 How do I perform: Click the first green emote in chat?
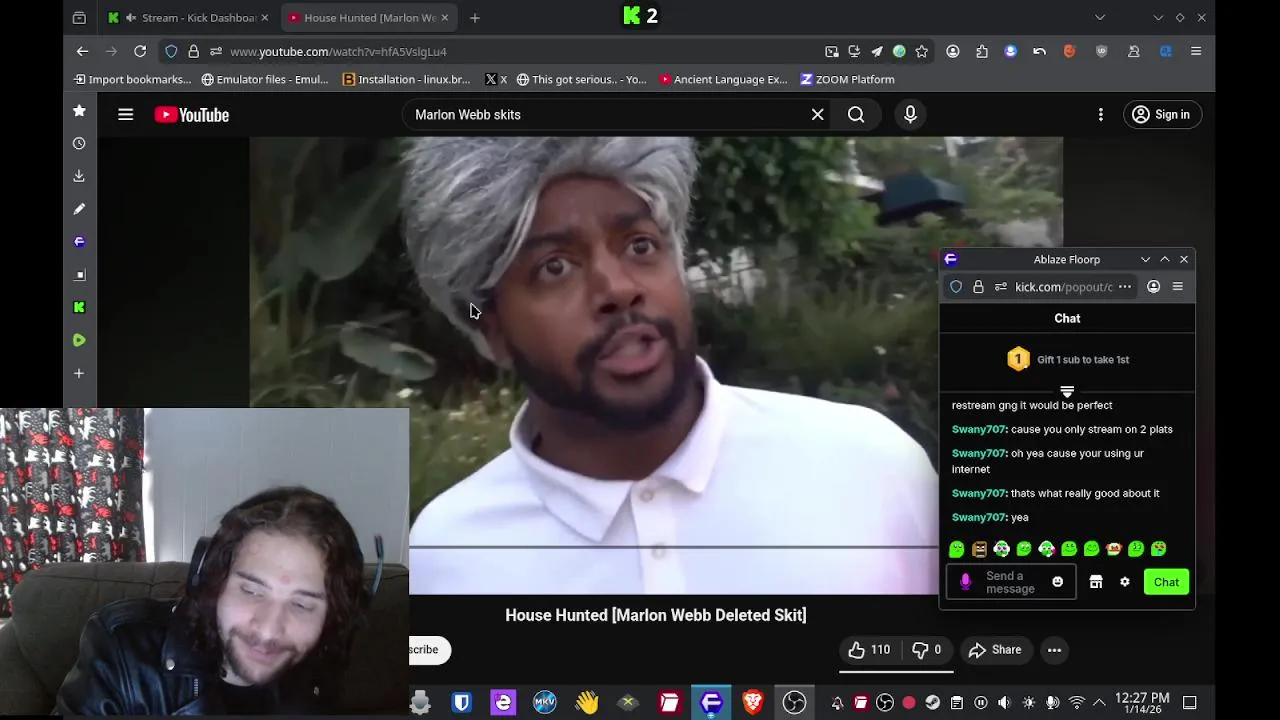point(957,549)
